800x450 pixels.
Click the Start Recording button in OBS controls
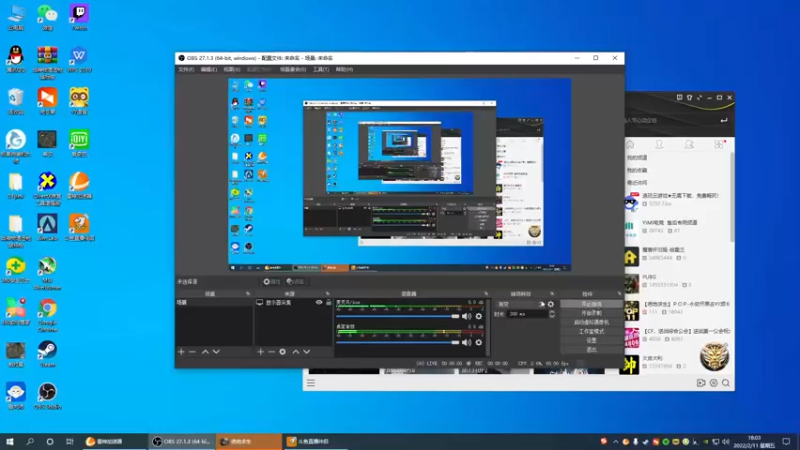[591, 313]
